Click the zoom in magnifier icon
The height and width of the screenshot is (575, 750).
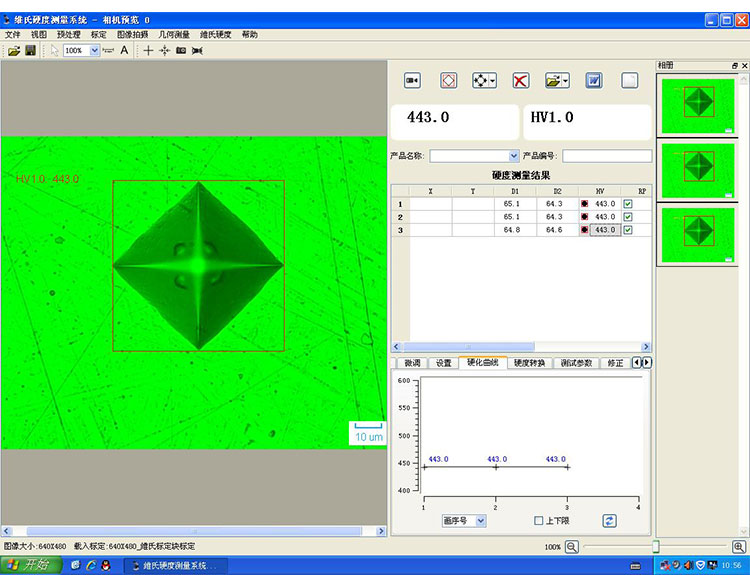click(738, 547)
